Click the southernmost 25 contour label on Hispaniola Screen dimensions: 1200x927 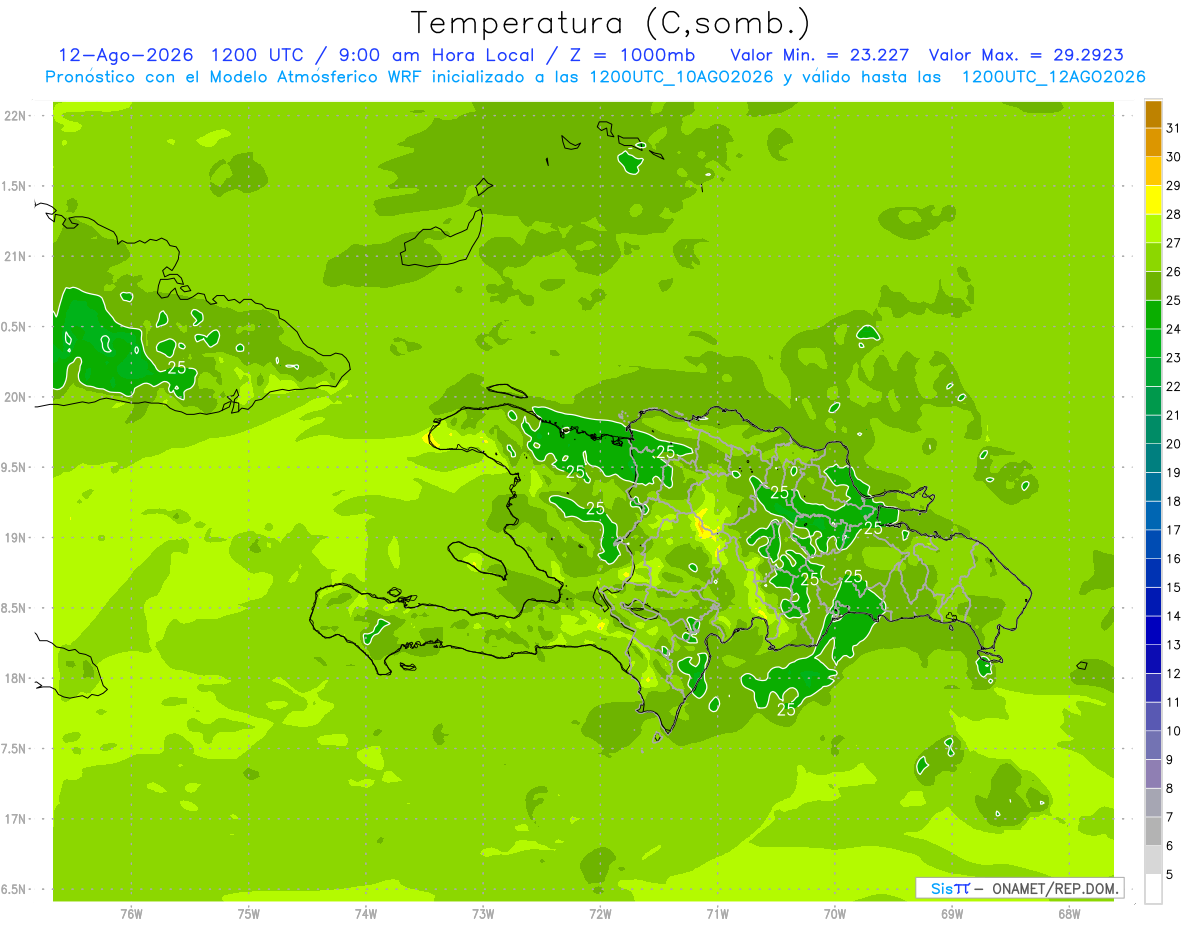tap(786, 709)
